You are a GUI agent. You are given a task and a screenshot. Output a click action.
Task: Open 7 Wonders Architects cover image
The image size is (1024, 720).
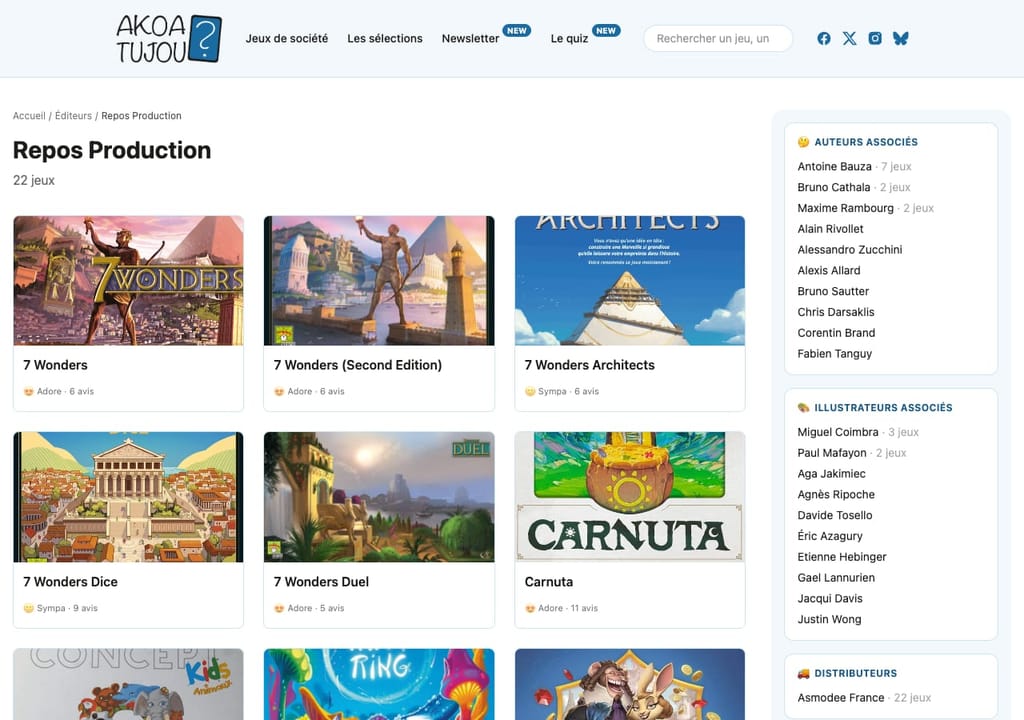(630, 280)
